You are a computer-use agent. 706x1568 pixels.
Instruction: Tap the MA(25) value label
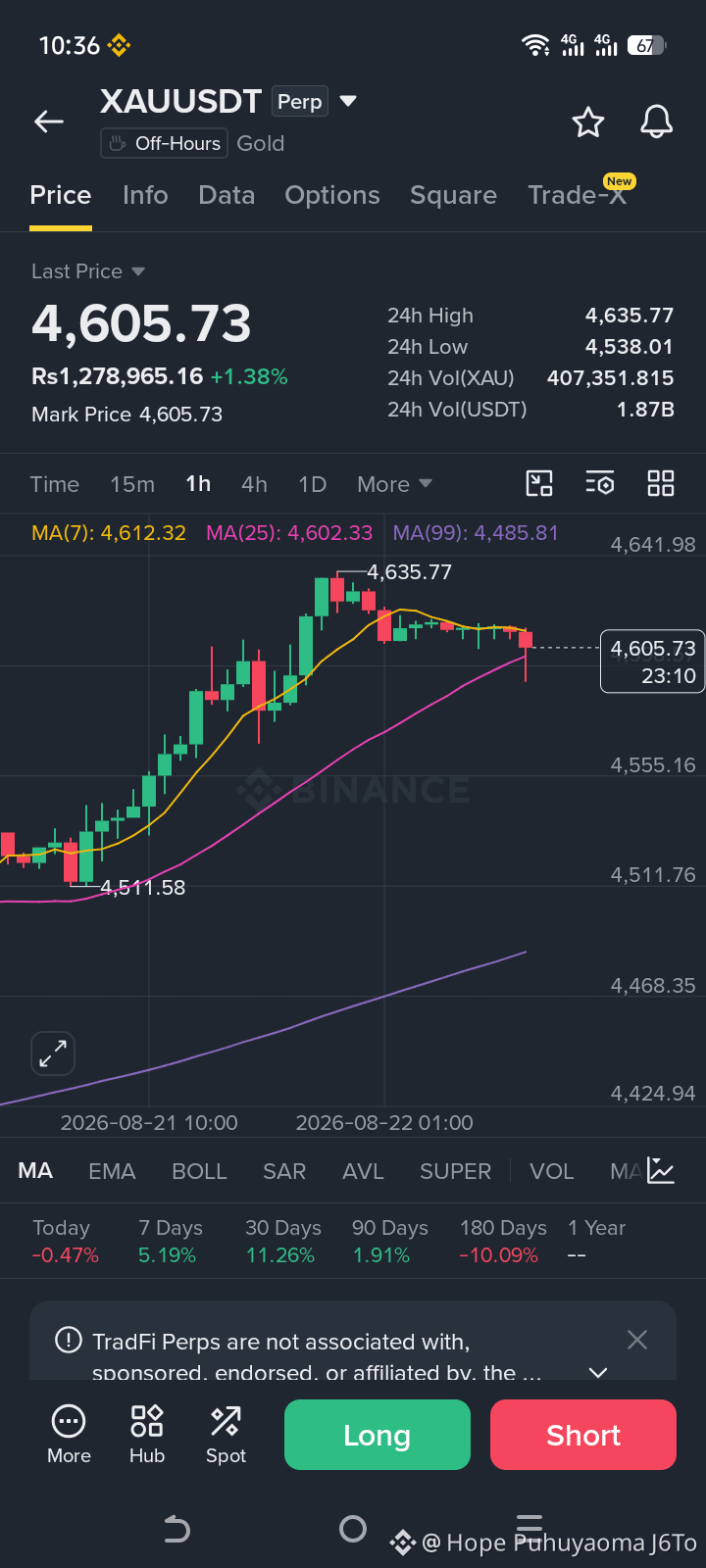(x=289, y=533)
